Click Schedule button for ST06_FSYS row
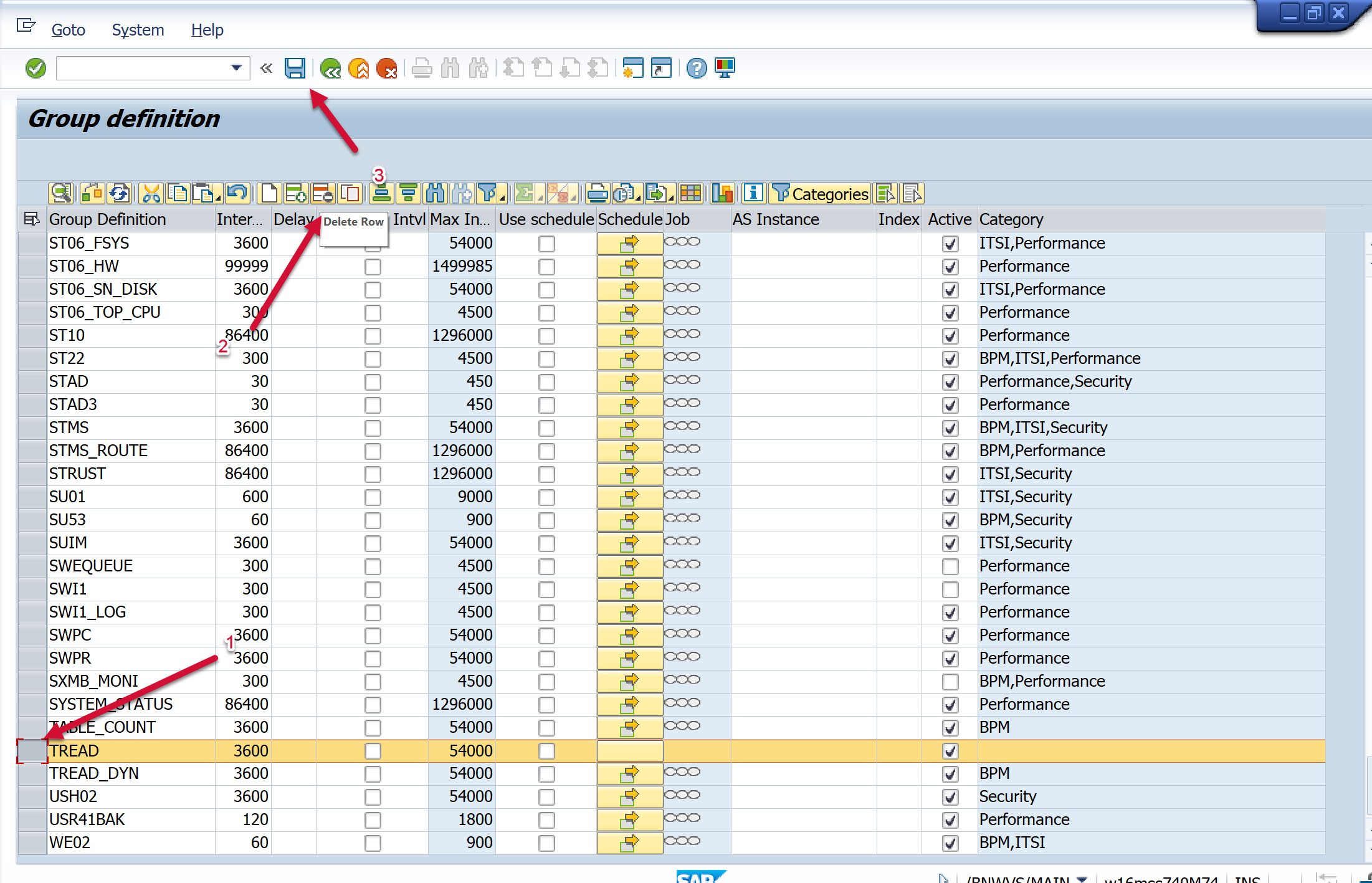This screenshot has height=883, width=1372. tap(629, 244)
